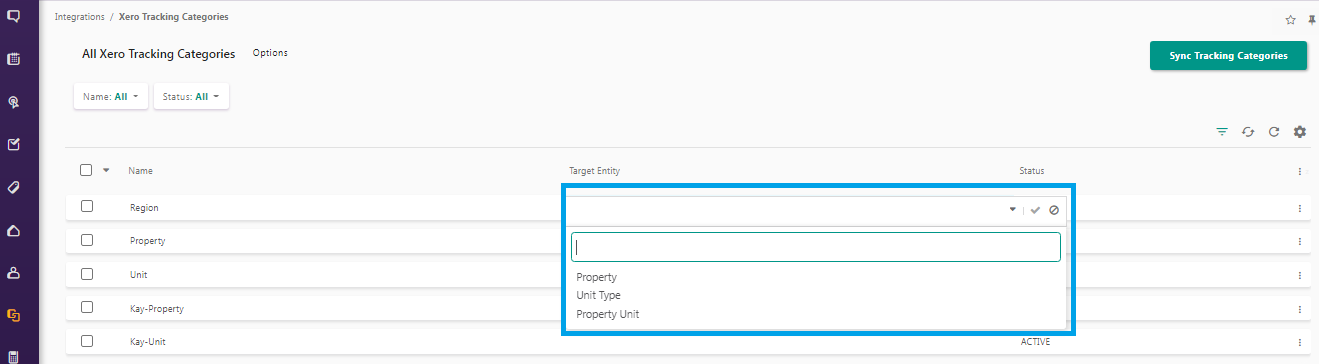Open the price tag sidebar icon
Image resolution: width=1319 pixels, height=364 pixels.
[x=14, y=187]
